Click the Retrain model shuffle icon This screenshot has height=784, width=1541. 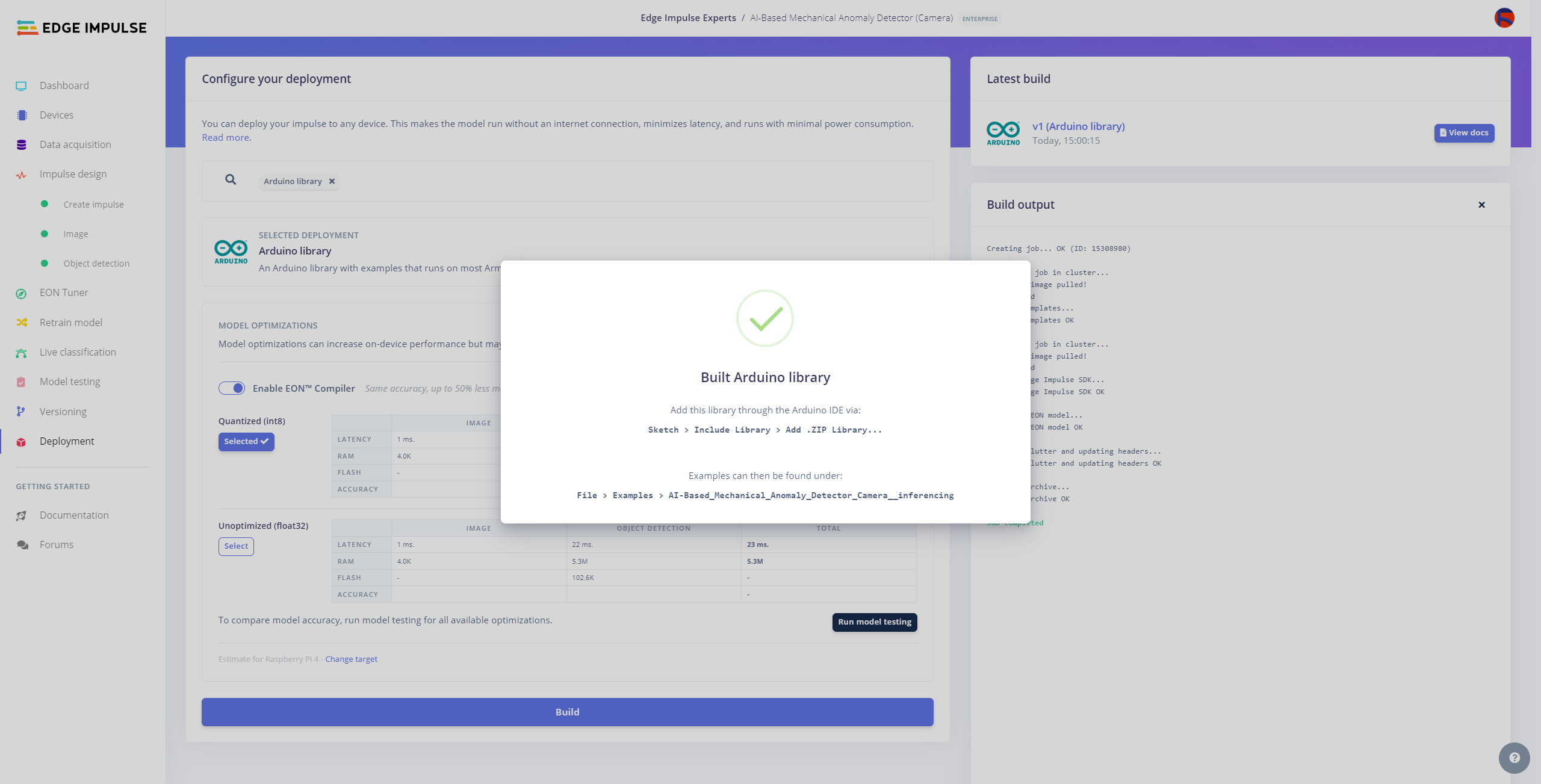click(x=22, y=323)
